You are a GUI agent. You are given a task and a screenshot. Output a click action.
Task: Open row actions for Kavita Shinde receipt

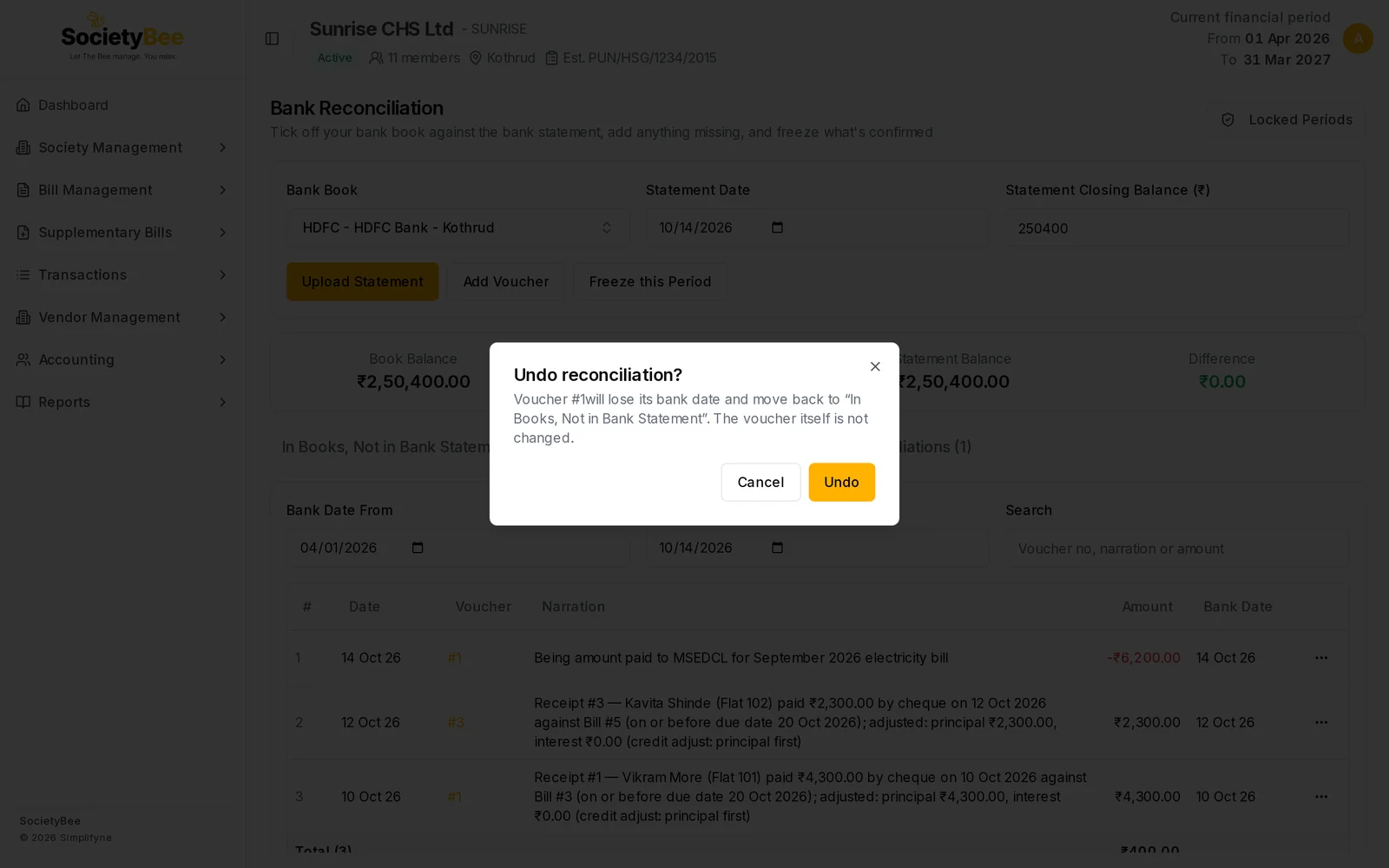[1321, 722]
